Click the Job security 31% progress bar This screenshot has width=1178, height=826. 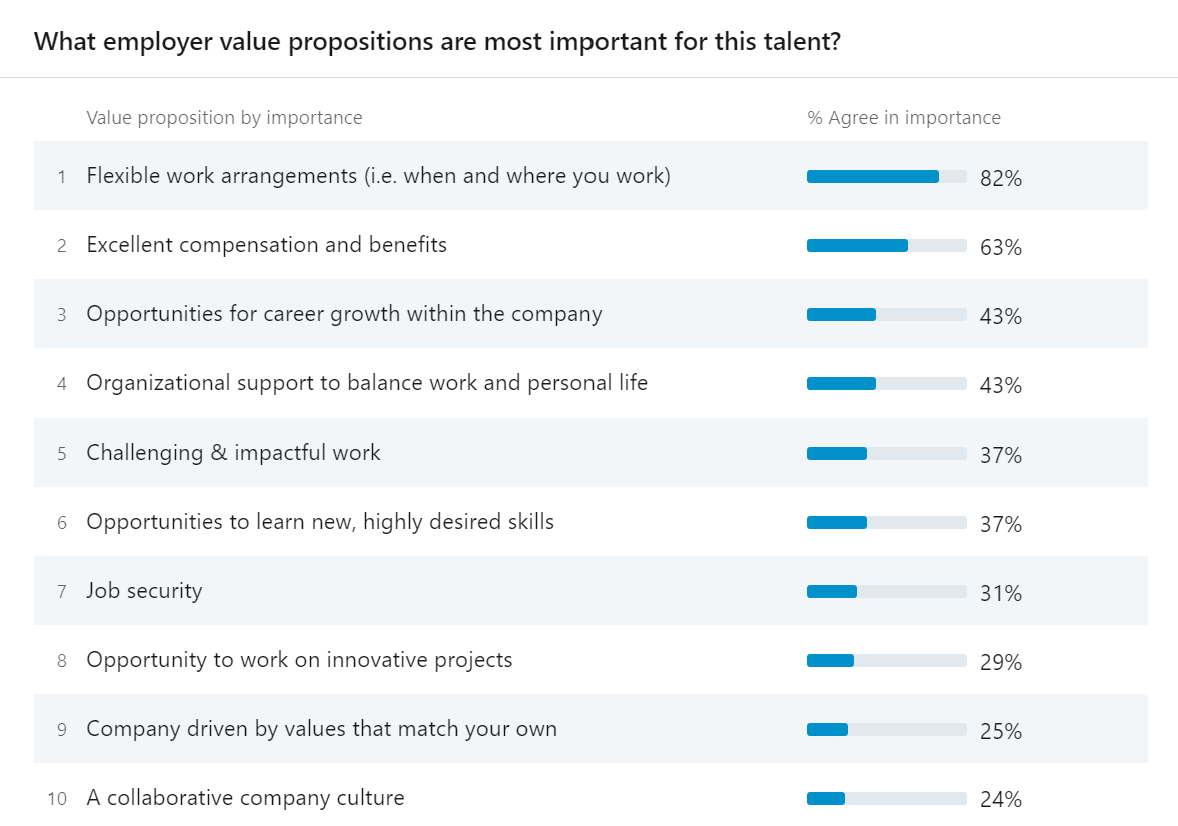(x=886, y=592)
